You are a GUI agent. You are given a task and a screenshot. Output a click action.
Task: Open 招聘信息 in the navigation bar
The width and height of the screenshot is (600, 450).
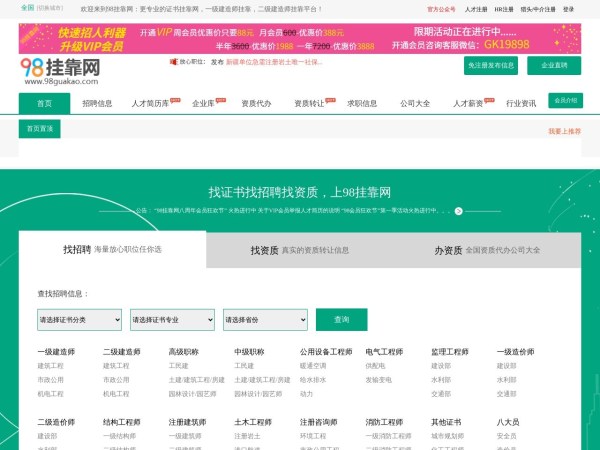pyautogui.click(x=97, y=103)
